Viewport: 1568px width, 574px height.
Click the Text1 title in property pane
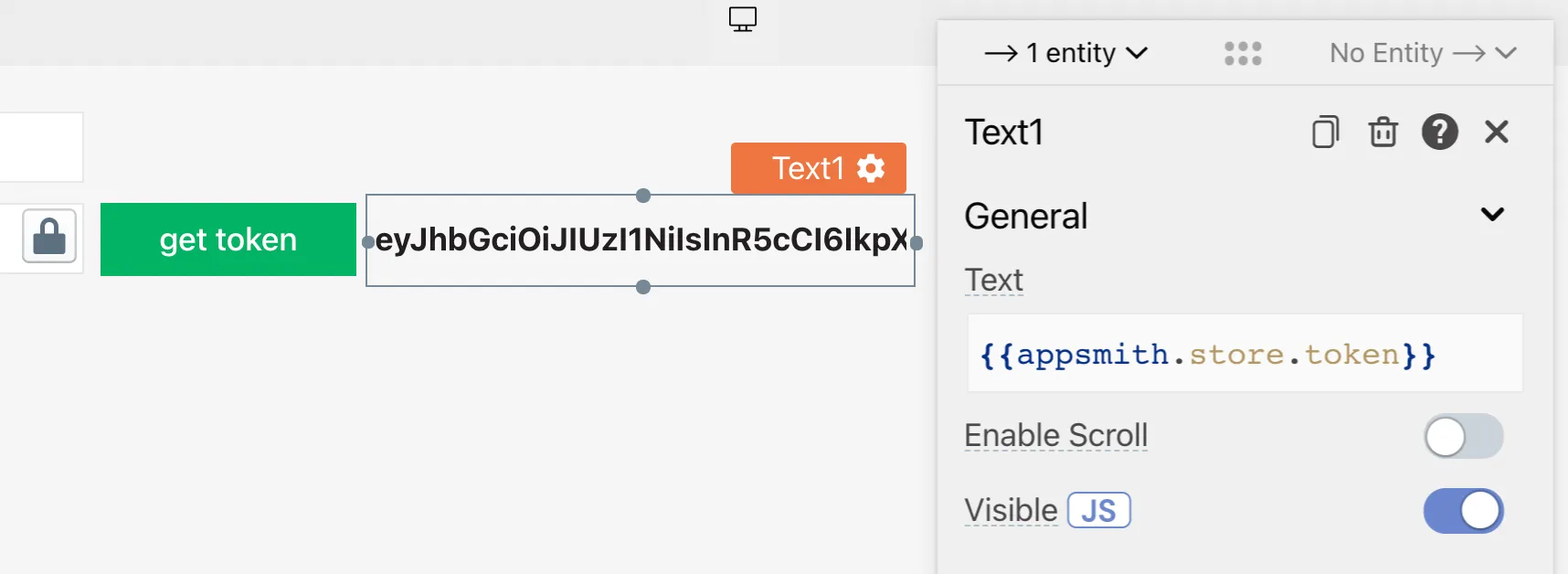click(1004, 133)
